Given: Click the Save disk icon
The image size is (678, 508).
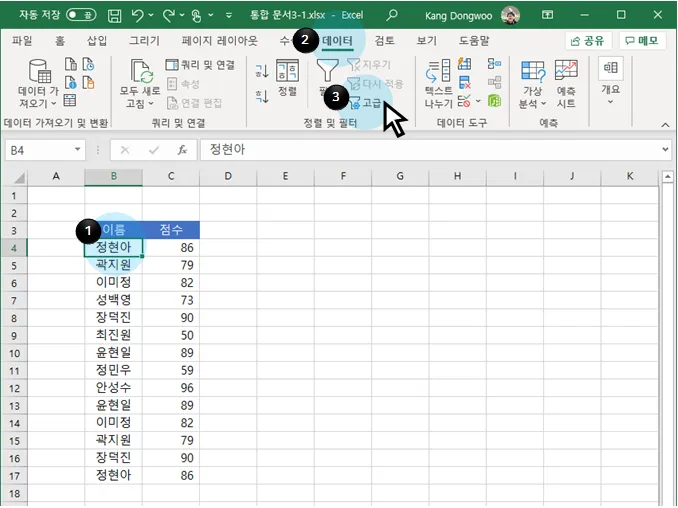Looking at the screenshot, I should [x=115, y=16].
